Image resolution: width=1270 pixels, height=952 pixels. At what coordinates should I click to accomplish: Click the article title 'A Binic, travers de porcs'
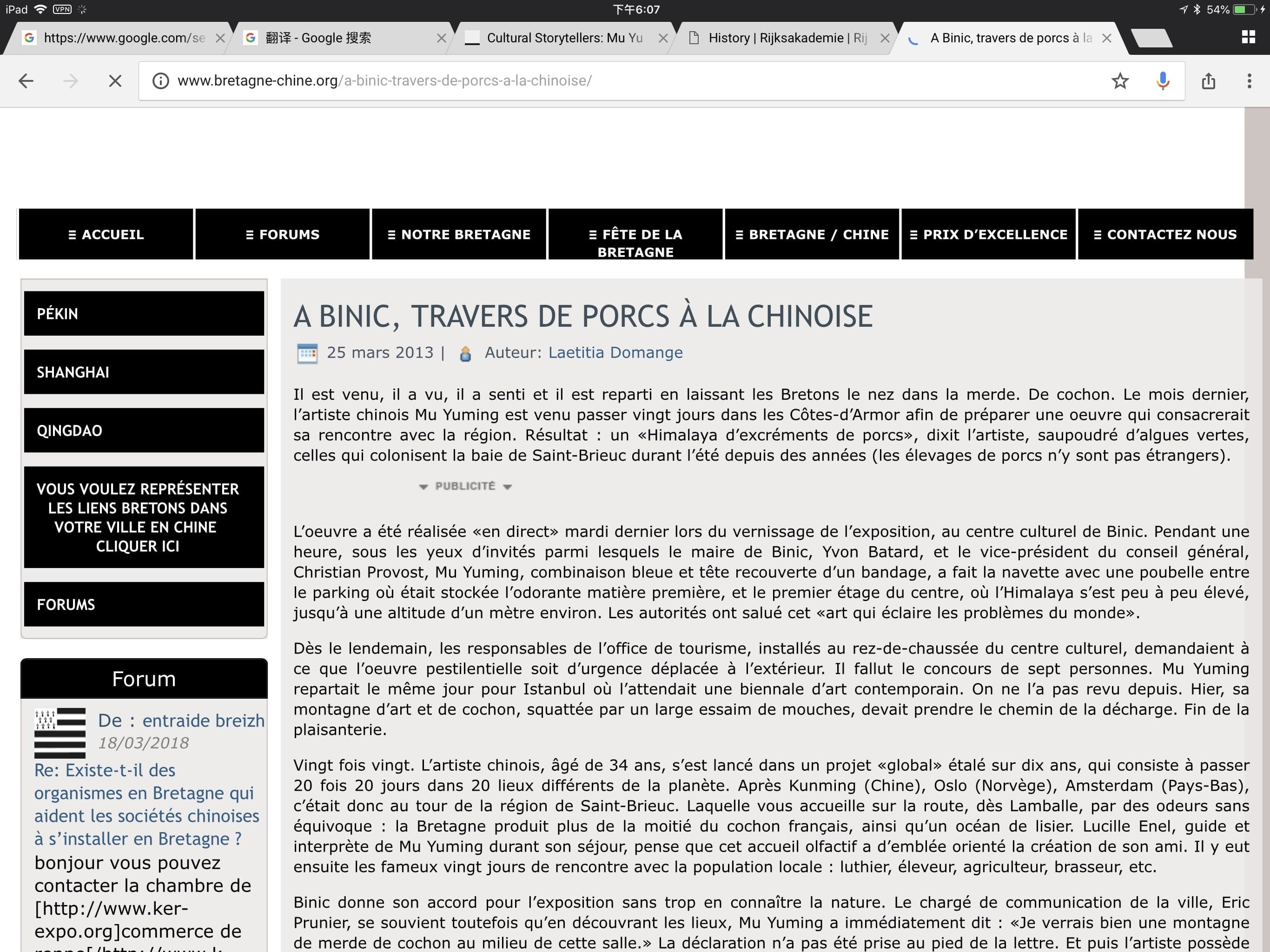[583, 317]
